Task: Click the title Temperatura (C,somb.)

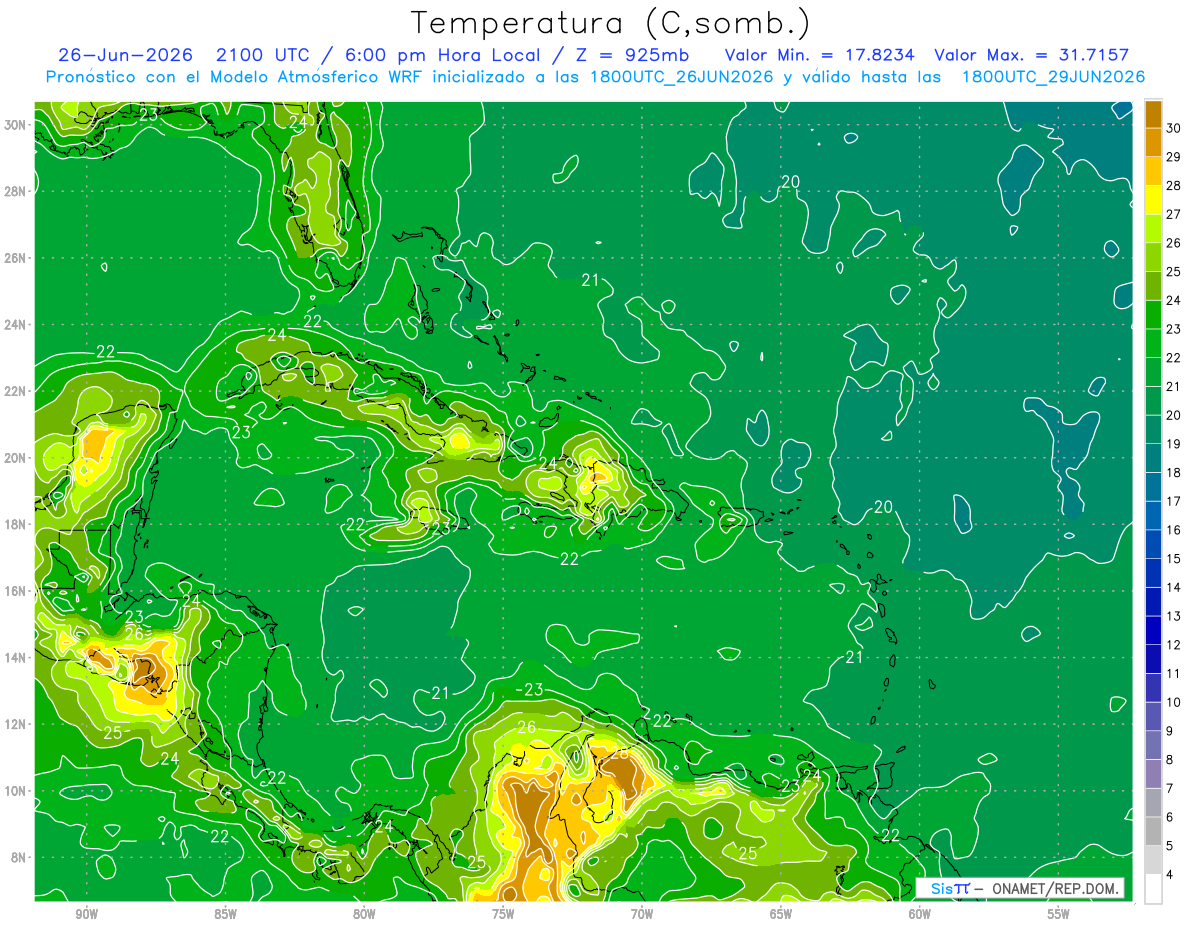Action: 611,23
